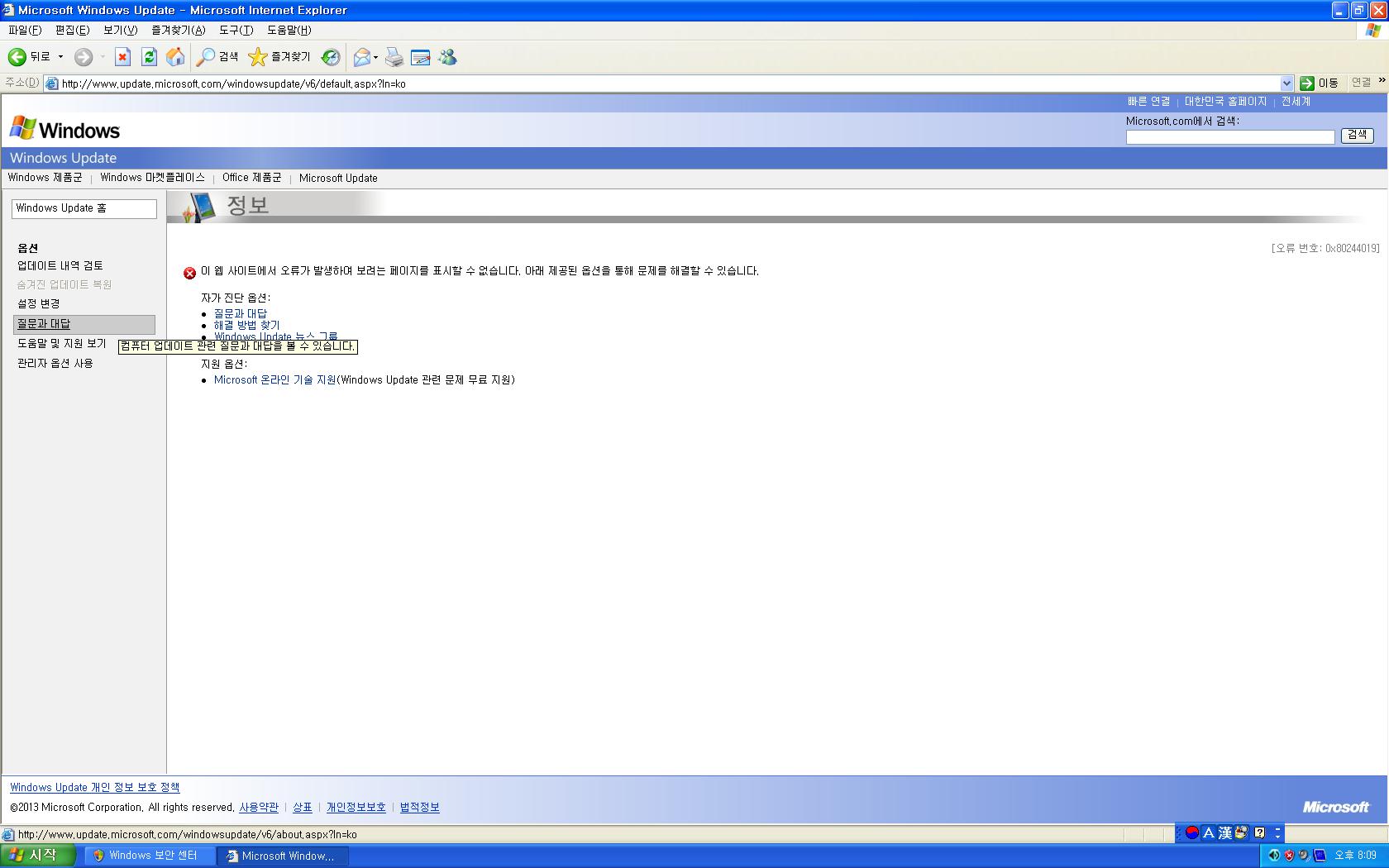The height and width of the screenshot is (868, 1389).
Task: Open Windows 마켓플레이스 navigation link
Action: click(152, 178)
